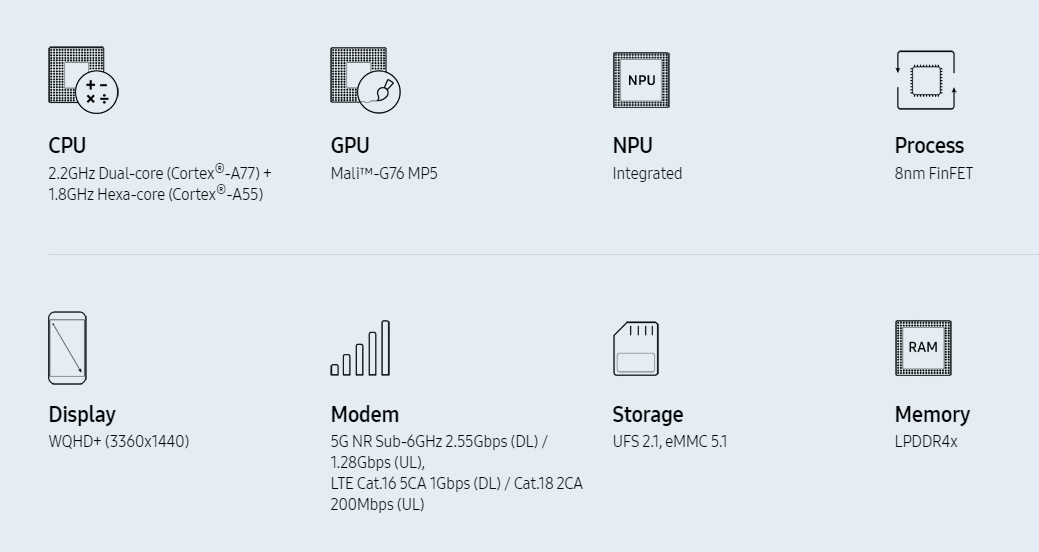The image size is (1039, 552).
Task: Click the Display smartphone icon
Action: point(68,348)
